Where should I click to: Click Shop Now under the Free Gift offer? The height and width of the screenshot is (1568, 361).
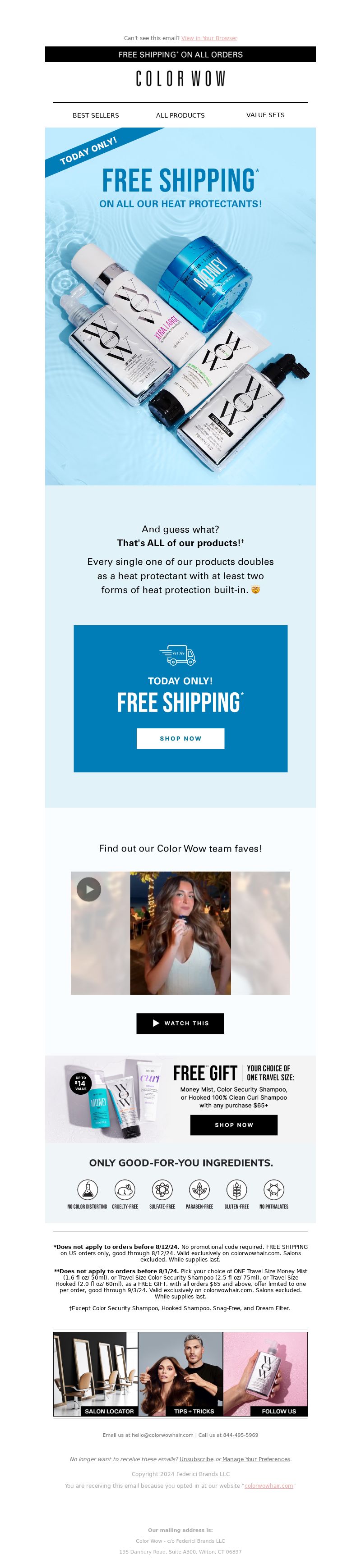(234, 1125)
